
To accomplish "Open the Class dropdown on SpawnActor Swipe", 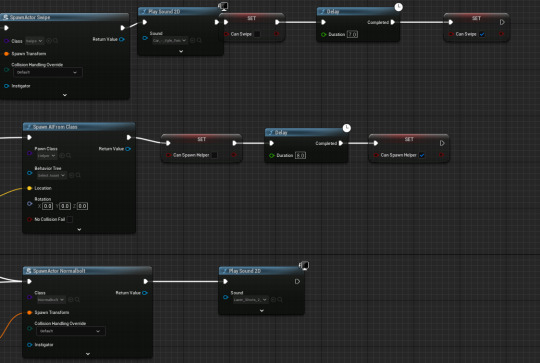I will (34, 41).
